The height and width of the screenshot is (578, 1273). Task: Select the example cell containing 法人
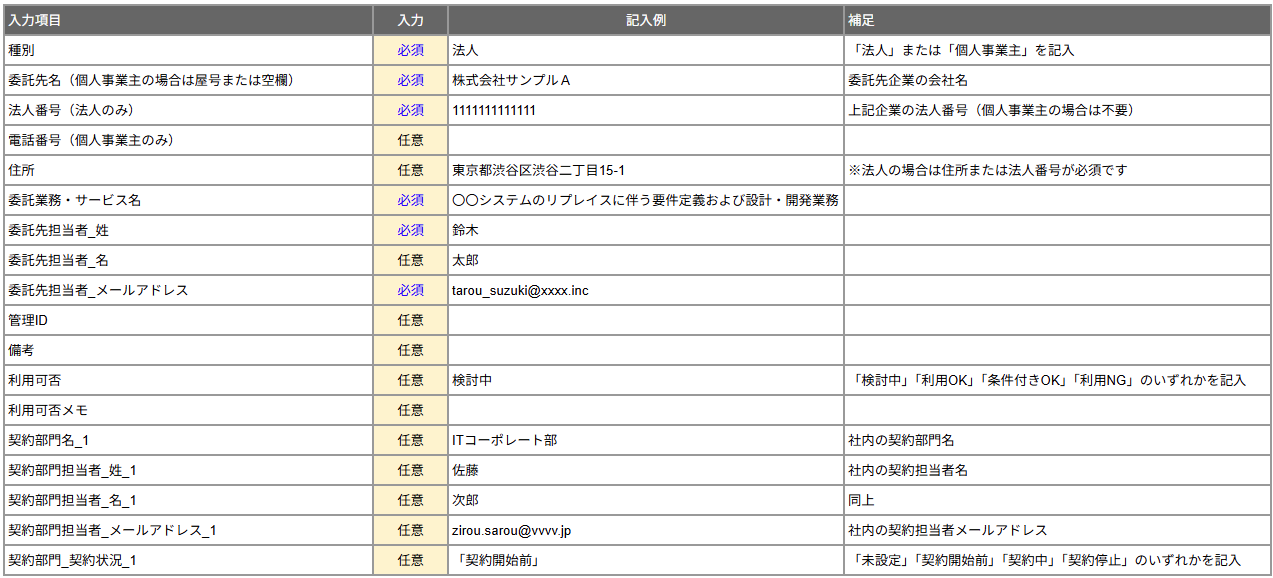[645, 50]
